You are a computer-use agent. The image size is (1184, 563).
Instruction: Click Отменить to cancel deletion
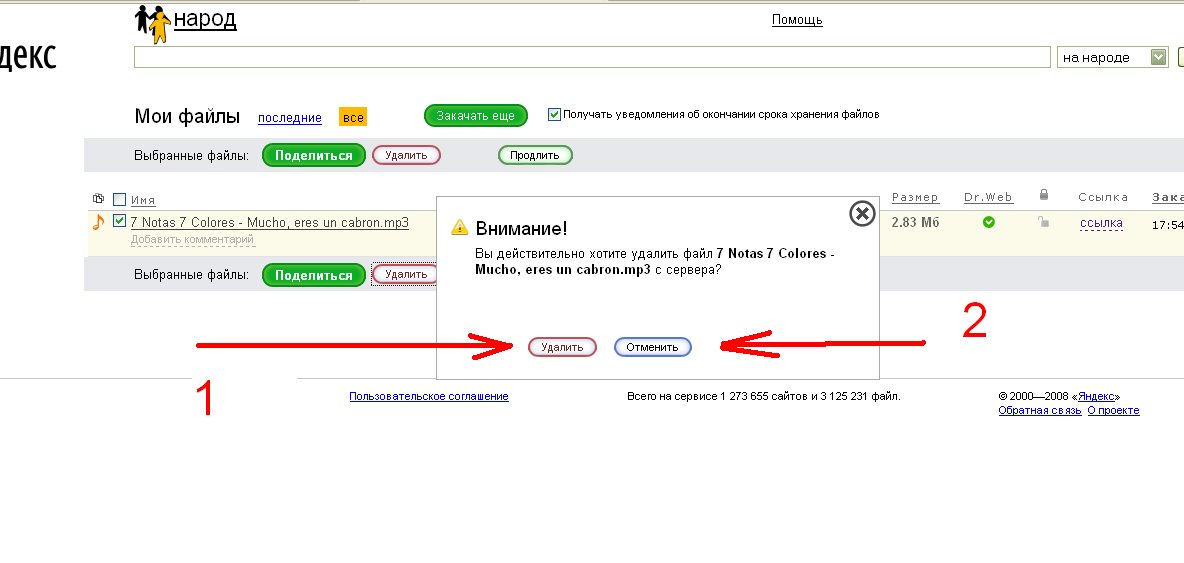(x=652, y=347)
